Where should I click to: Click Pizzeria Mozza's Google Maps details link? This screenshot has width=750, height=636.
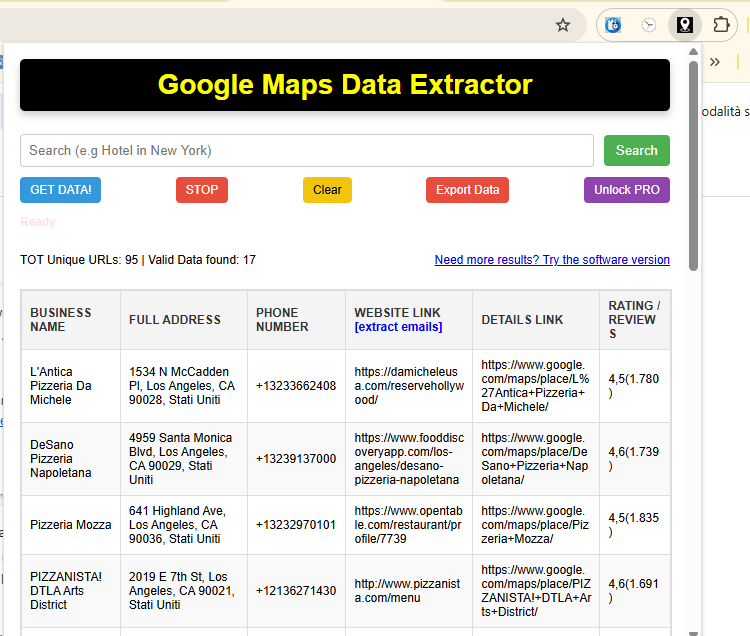click(x=535, y=524)
